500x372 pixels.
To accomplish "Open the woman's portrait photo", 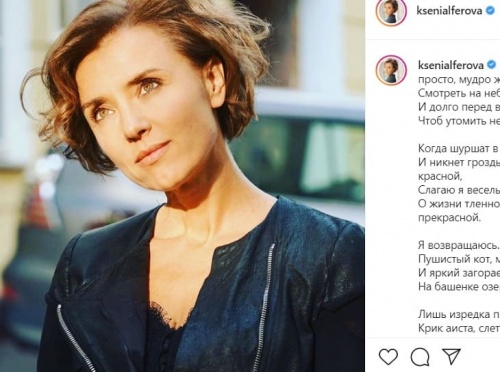I will (x=182, y=186).
